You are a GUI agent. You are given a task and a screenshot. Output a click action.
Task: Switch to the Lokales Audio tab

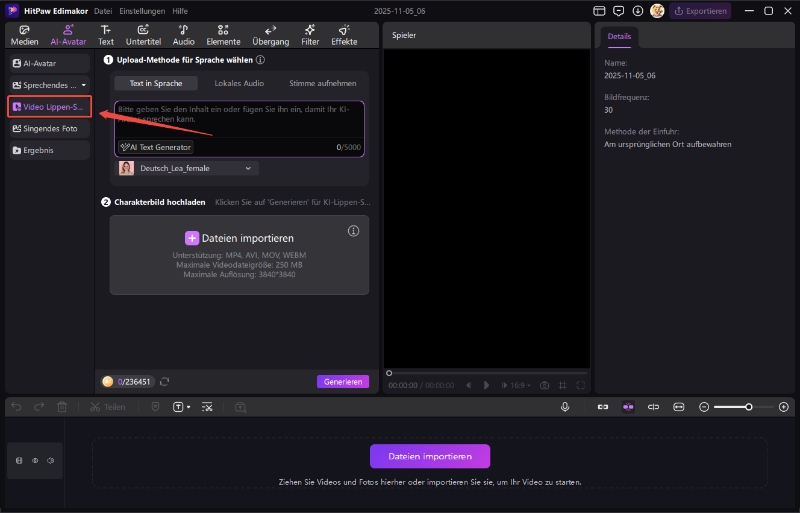click(x=241, y=83)
